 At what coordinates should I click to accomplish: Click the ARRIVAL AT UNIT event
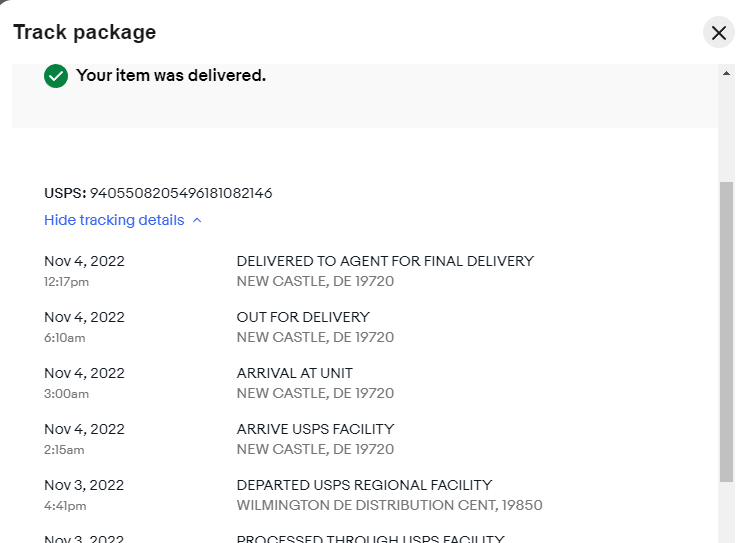(294, 373)
